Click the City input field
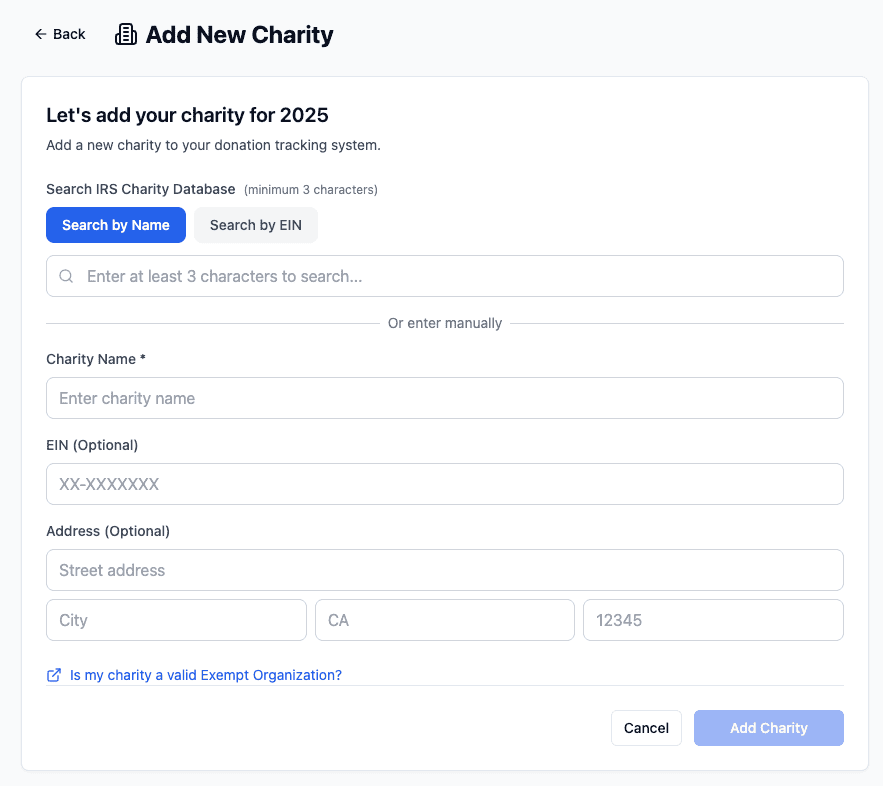Screen dimensions: 883x786 click(x=176, y=620)
